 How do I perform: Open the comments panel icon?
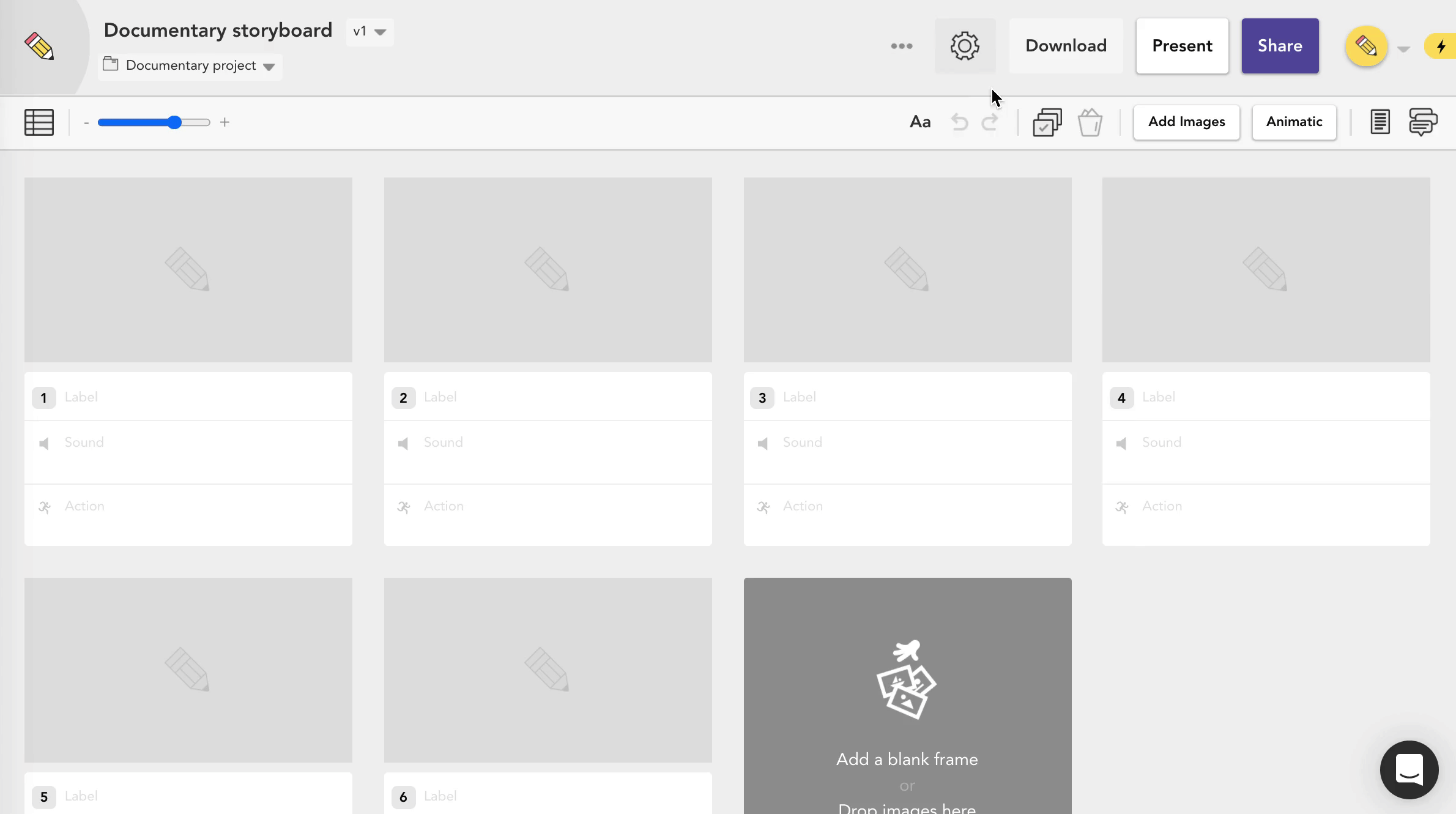1423,121
